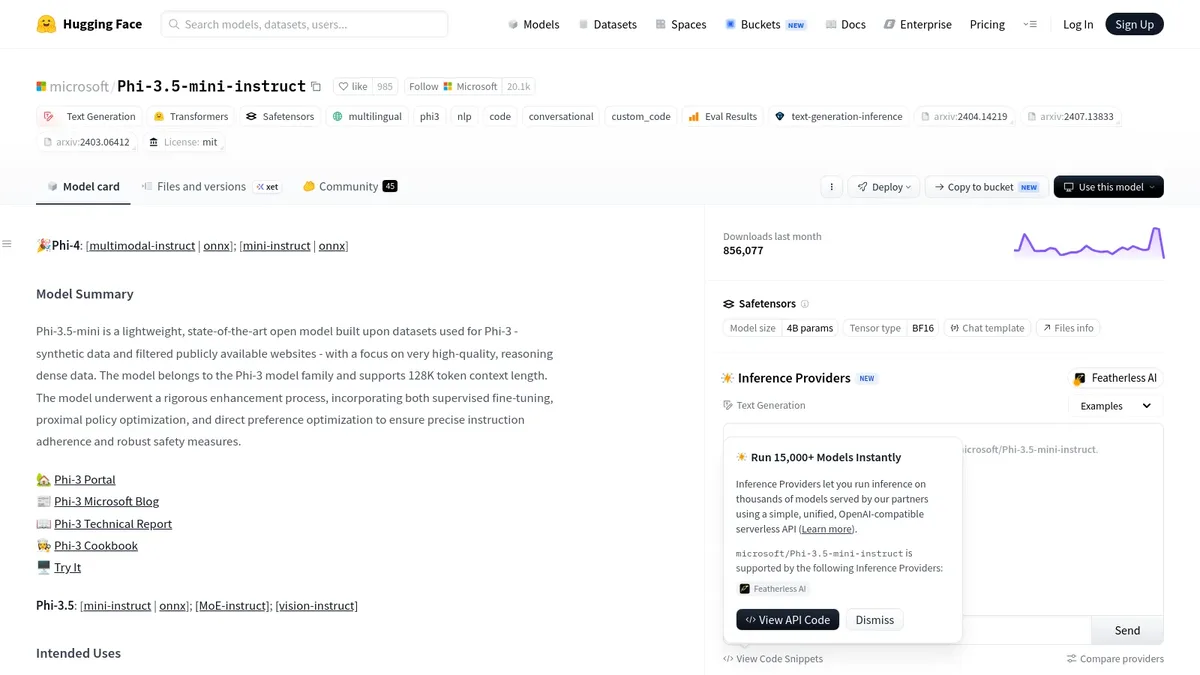
Task: Expand the Examples dropdown
Action: [1116, 406]
